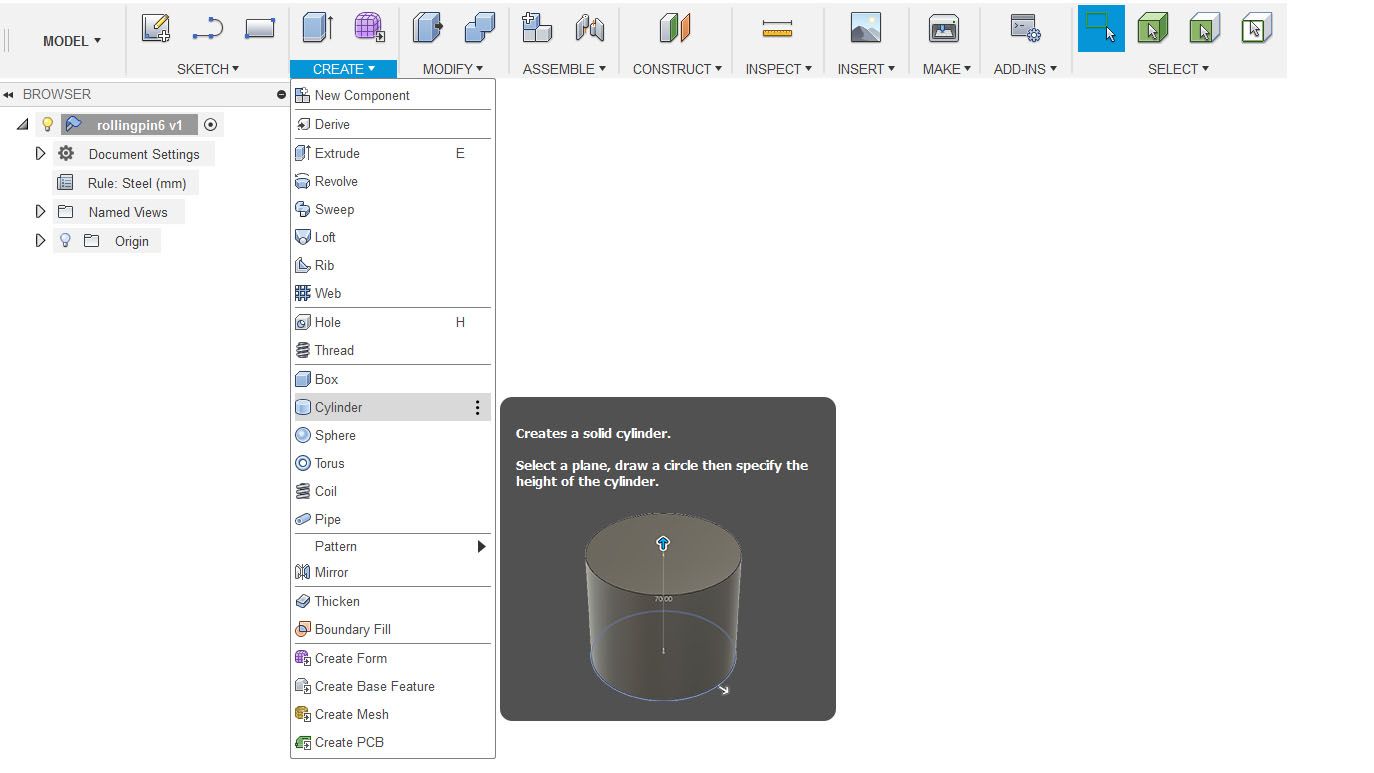Choose Loft in the Create menu
This screenshot has width=1374, height=773.
[x=392, y=237]
